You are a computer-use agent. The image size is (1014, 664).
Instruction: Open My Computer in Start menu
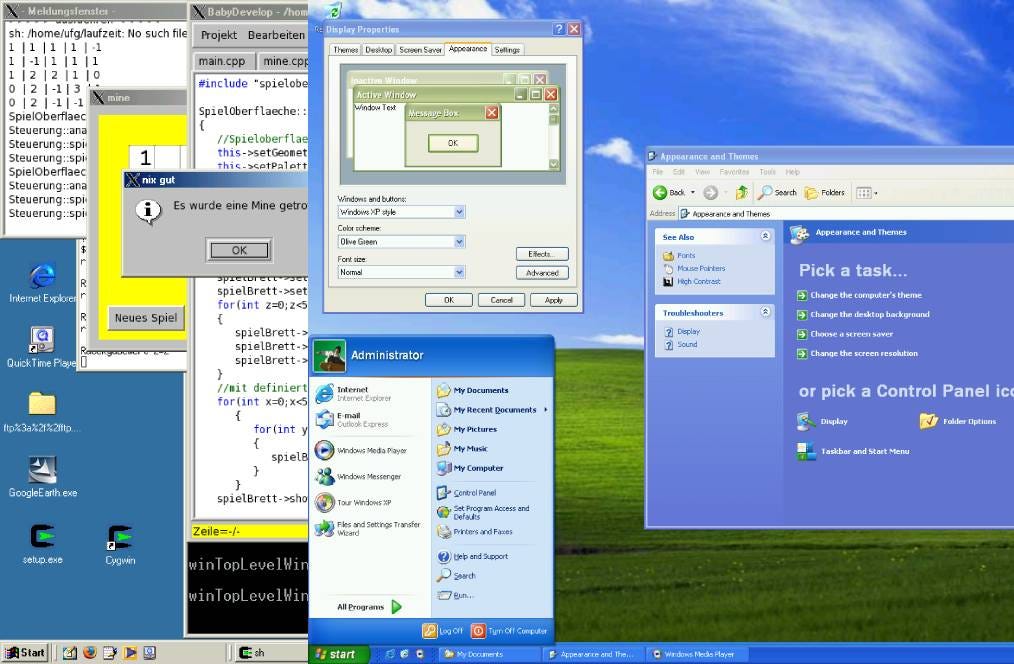[x=469, y=468]
